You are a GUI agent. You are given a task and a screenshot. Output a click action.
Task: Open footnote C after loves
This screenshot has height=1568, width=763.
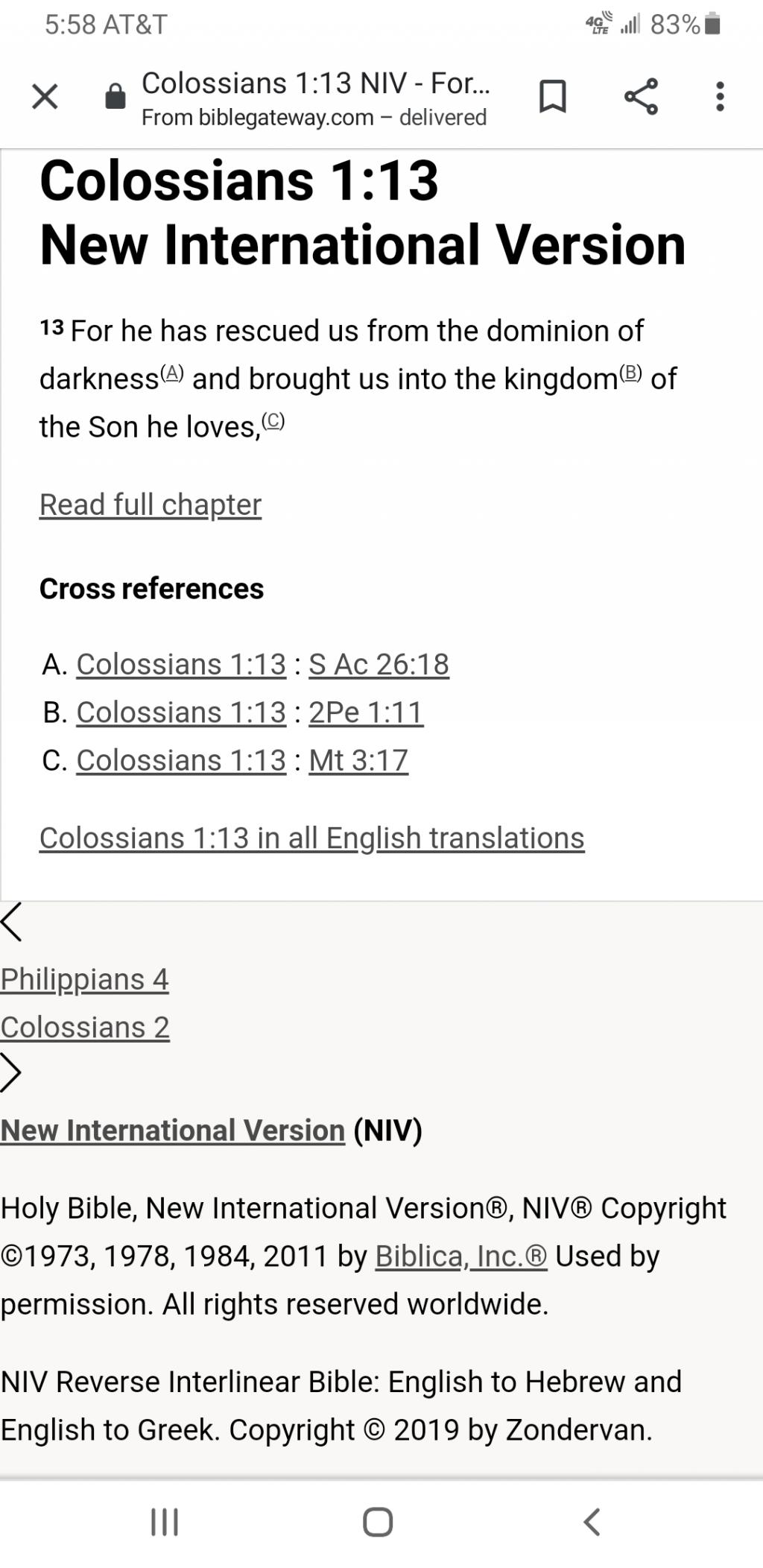[x=273, y=422]
